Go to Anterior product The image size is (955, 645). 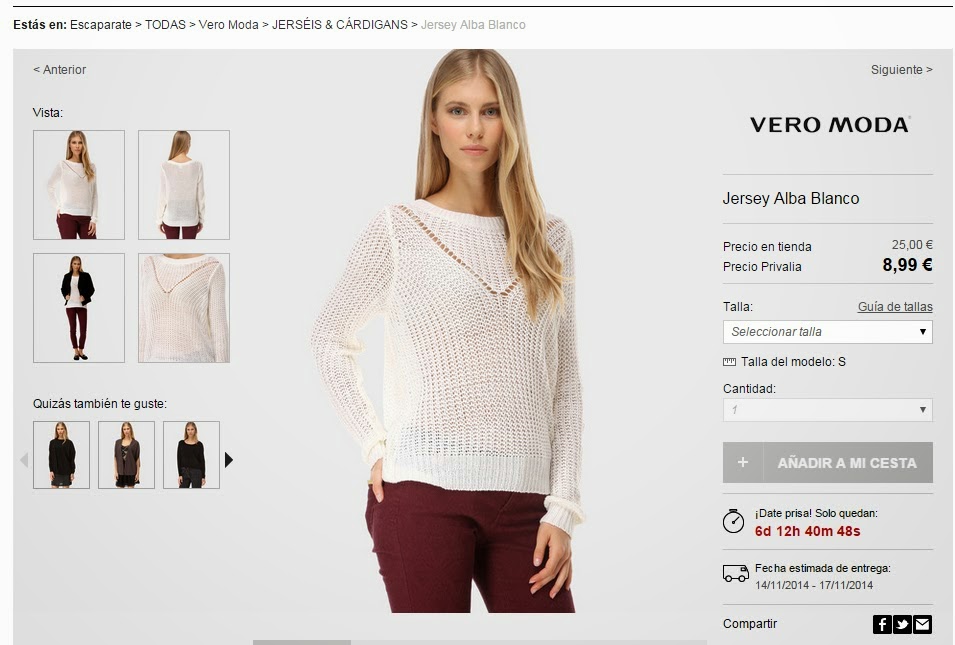[x=60, y=70]
